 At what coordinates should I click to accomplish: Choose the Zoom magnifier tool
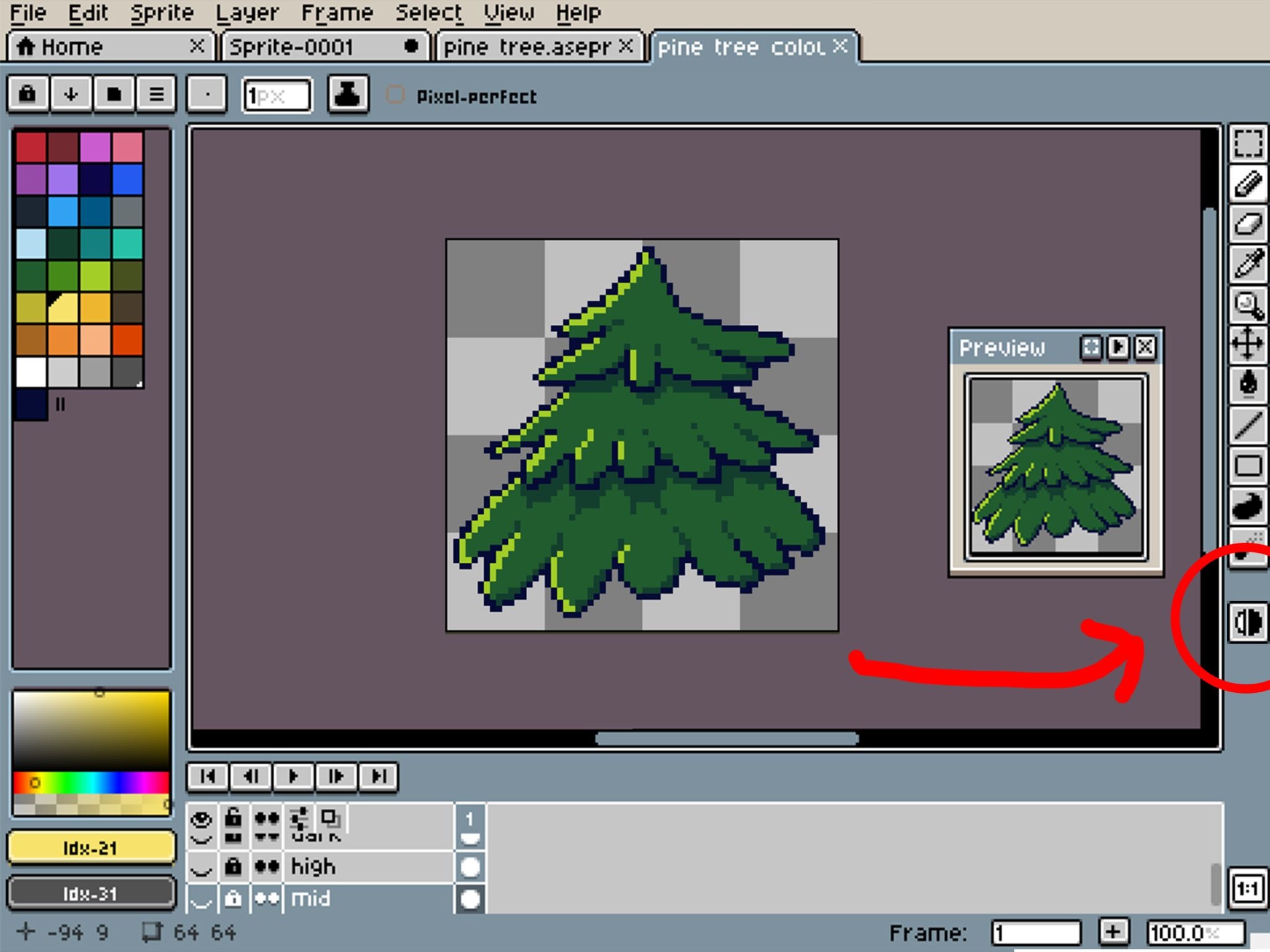click(x=1248, y=305)
